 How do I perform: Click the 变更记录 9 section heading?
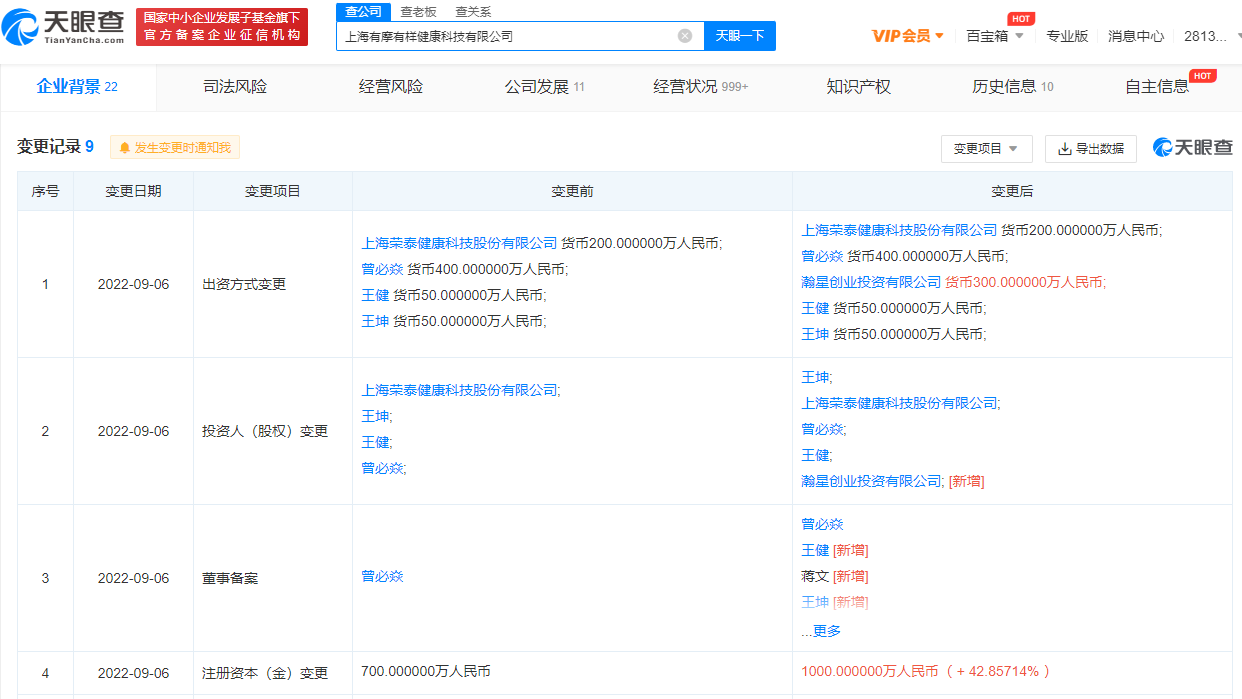coord(55,147)
